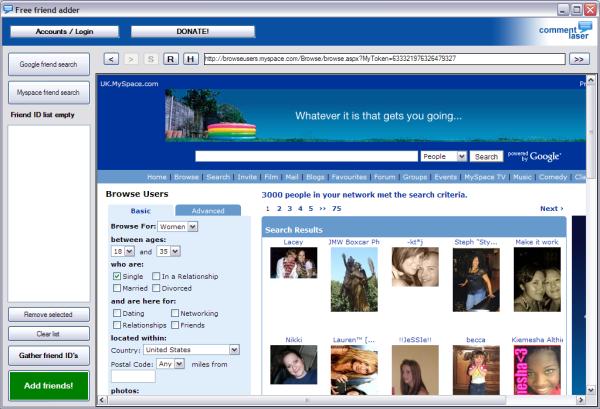Check the Friends checkbox

[175, 325]
